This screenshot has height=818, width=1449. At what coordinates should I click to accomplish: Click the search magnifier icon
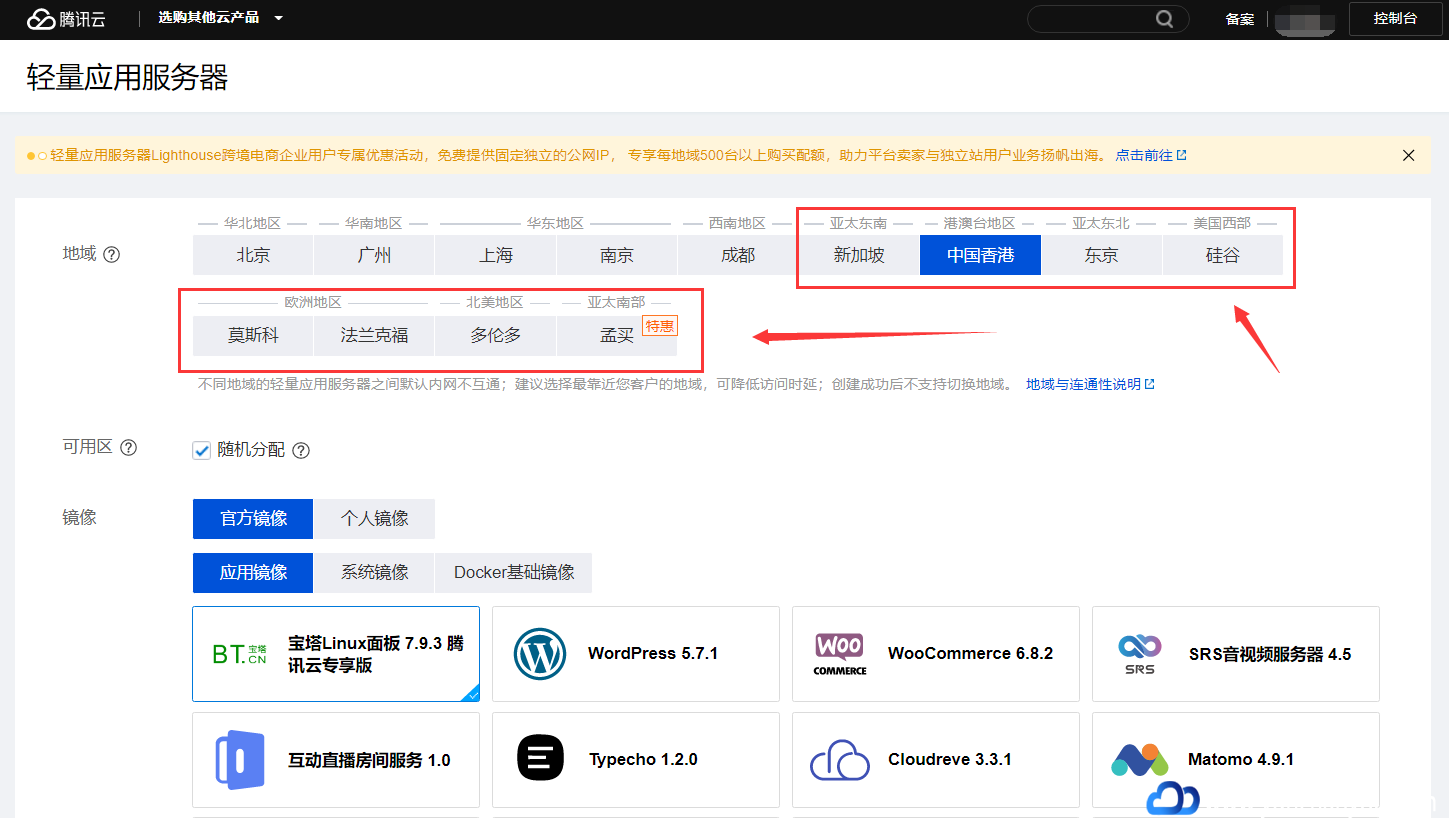coord(1164,19)
